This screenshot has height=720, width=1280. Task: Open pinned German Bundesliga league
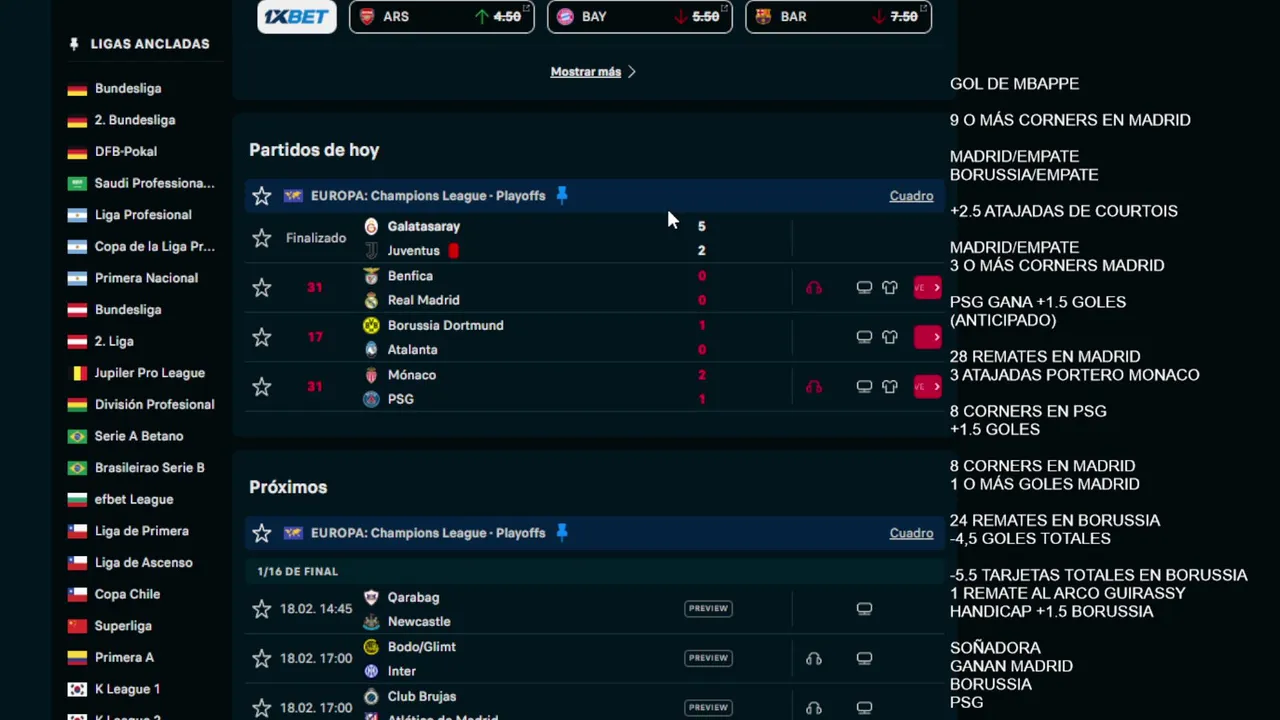pos(128,89)
